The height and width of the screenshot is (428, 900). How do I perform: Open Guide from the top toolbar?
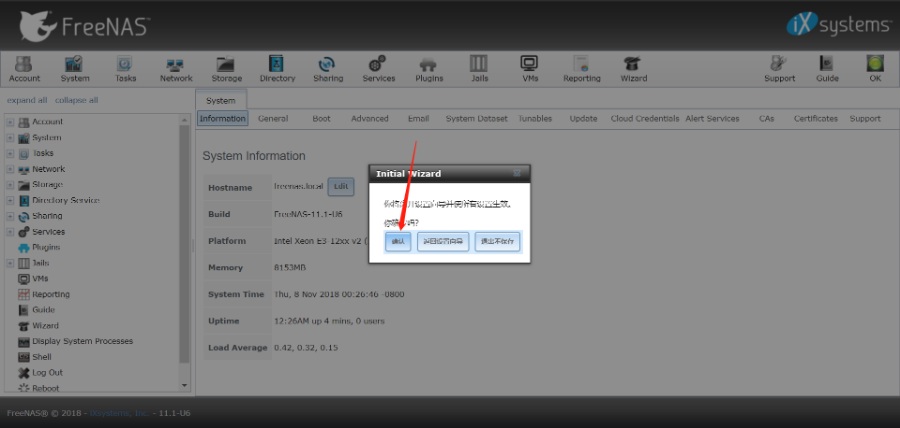pyautogui.click(x=827, y=69)
